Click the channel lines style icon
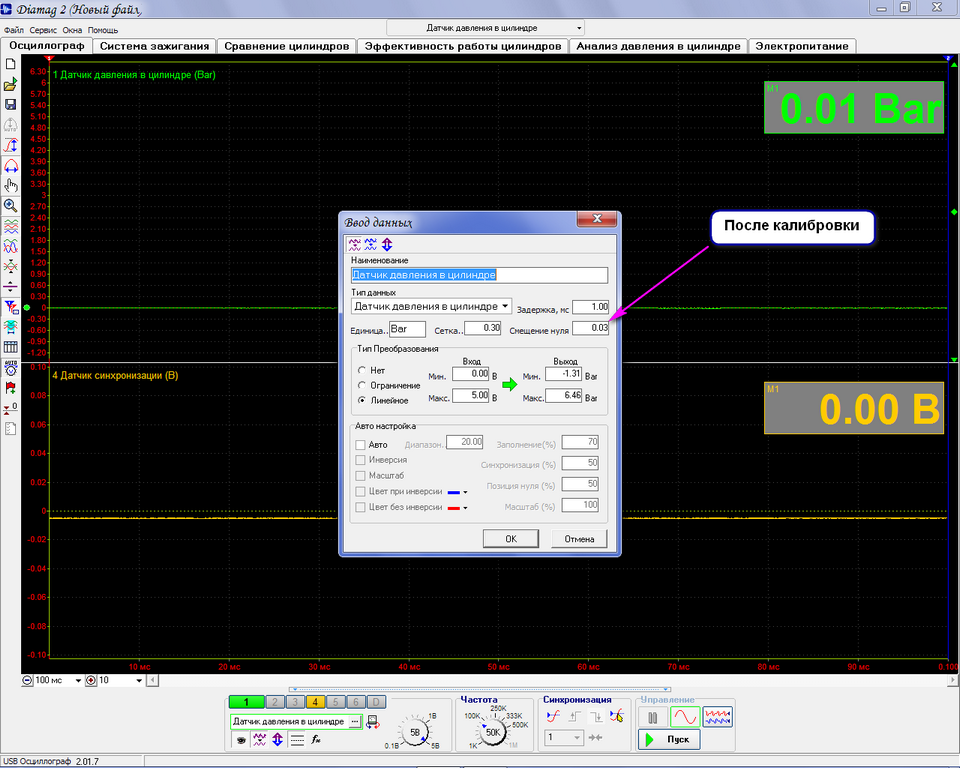960x768 pixels. (297, 740)
